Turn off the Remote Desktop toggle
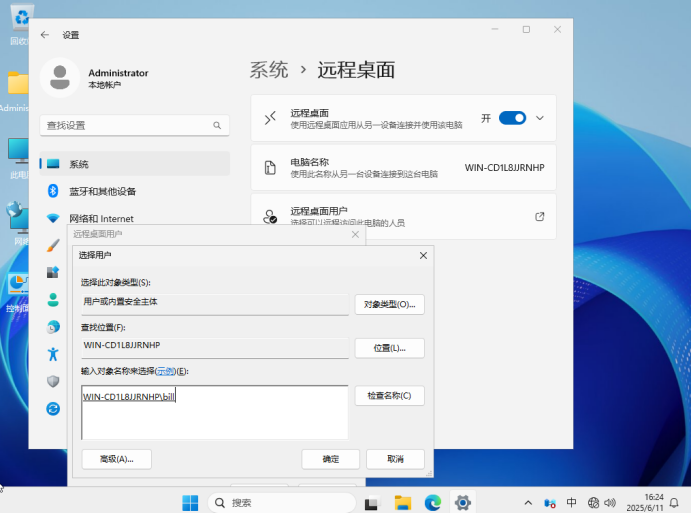This screenshot has width=692, height=513. point(512,118)
